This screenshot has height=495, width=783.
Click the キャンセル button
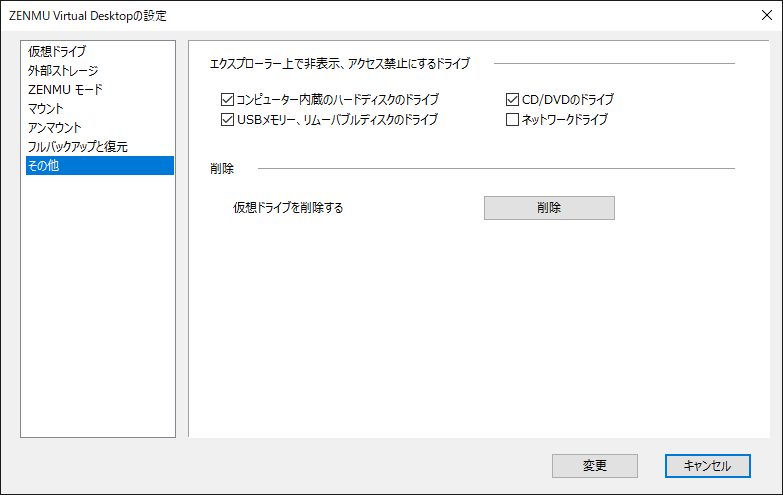click(708, 466)
